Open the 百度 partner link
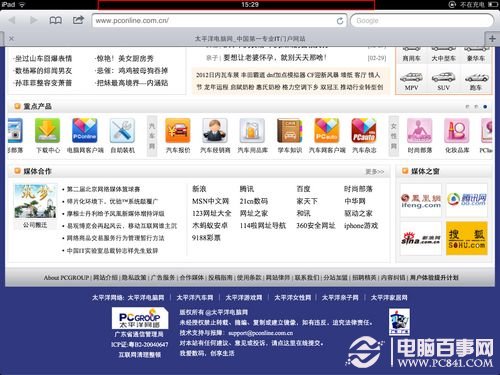 pyautogui.click(x=303, y=189)
